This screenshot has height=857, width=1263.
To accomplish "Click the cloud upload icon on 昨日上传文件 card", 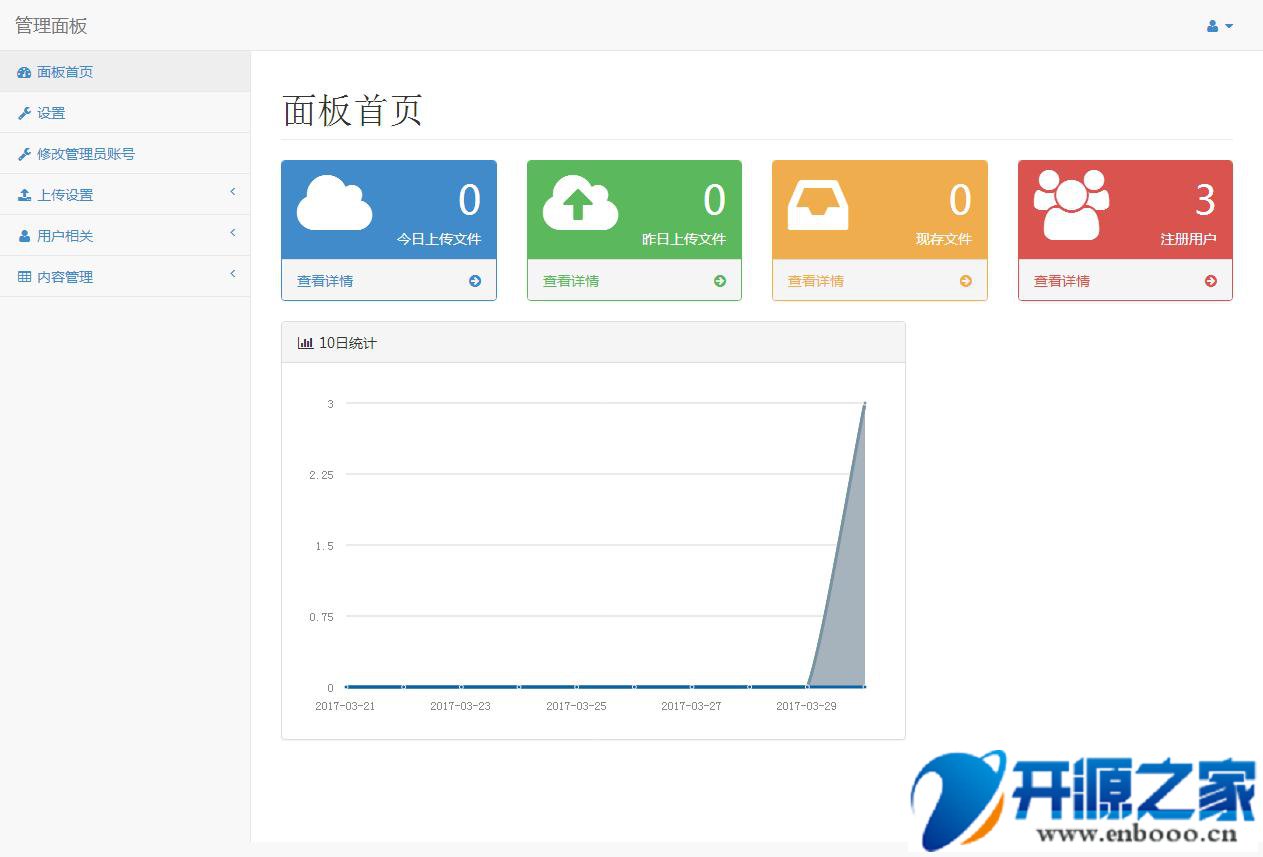I will point(580,203).
